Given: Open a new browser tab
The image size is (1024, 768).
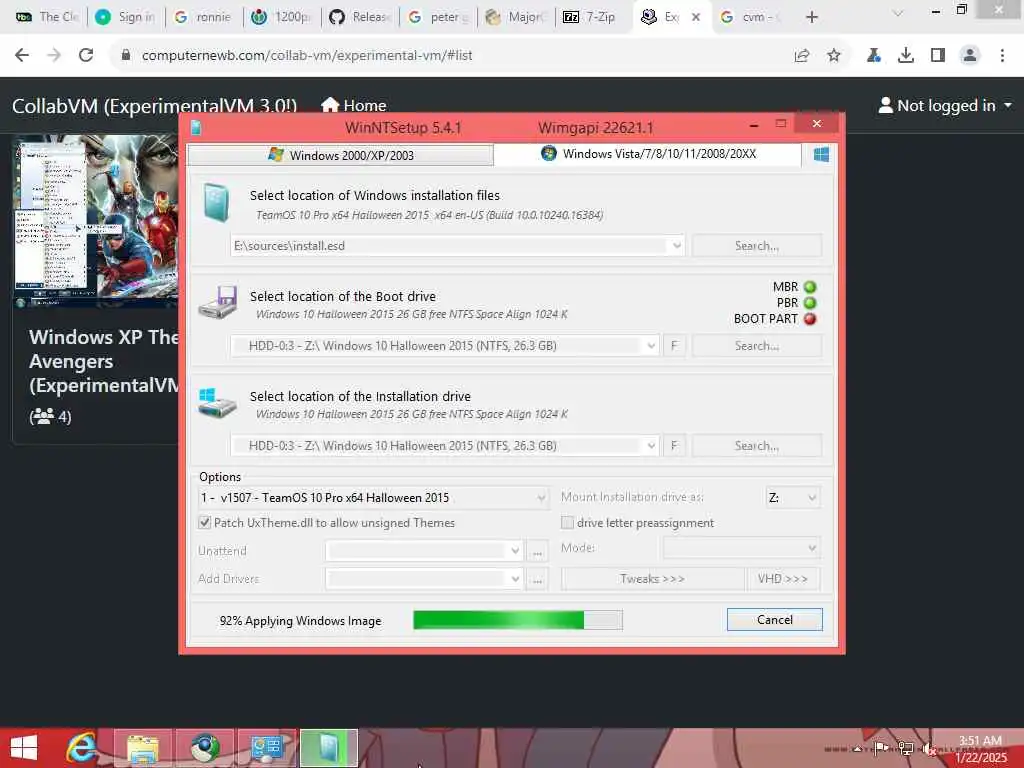Looking at the screenshot, I should (812, 17).
